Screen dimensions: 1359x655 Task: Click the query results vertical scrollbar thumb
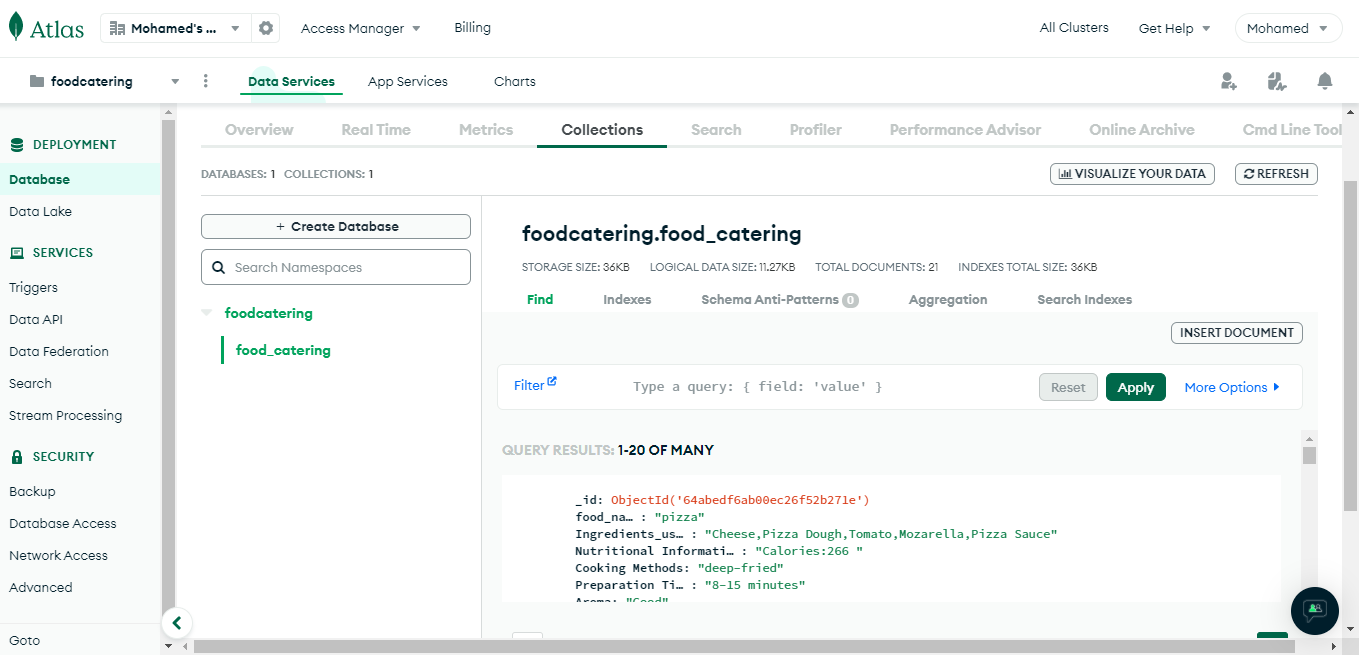[x=1309, y=456]
